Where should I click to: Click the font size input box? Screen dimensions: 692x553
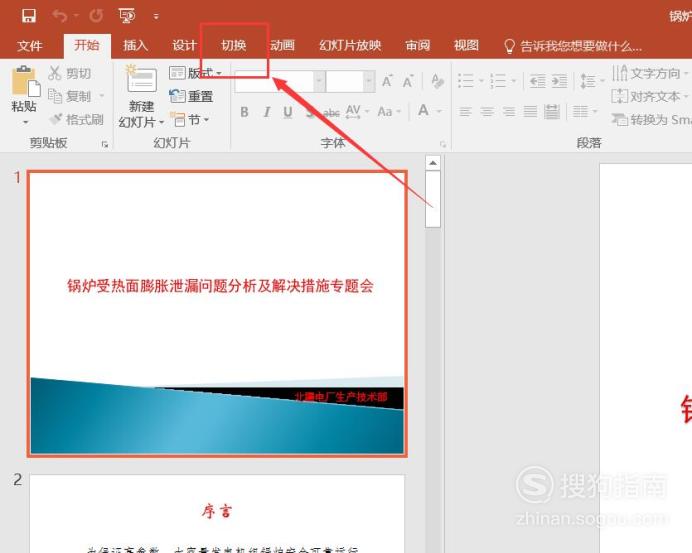[x=345, y=81]
